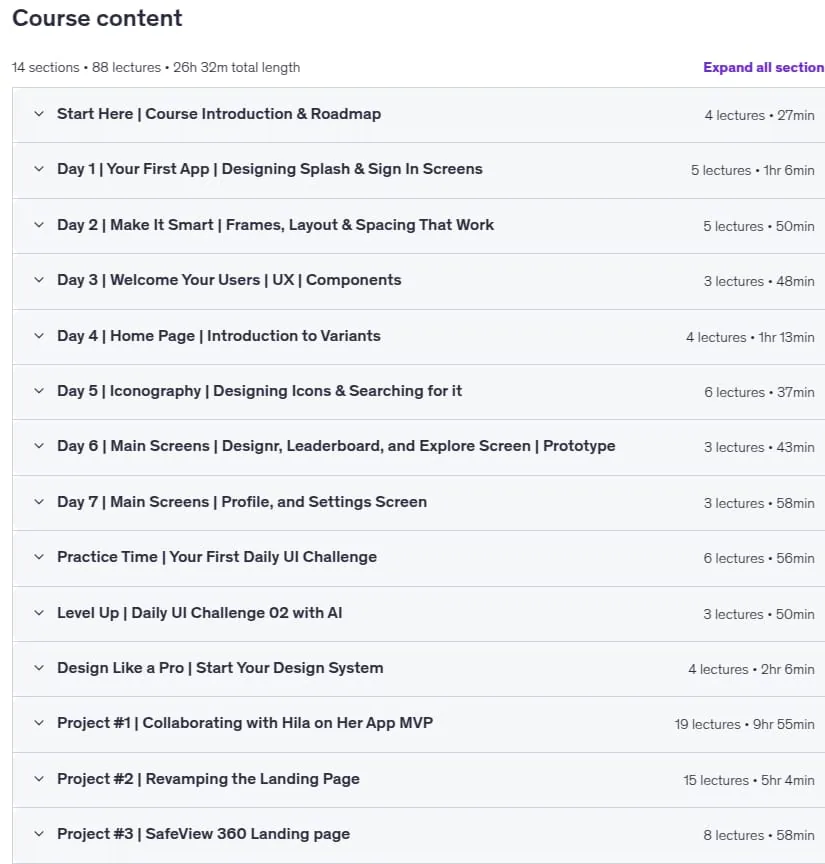Click Project #2 Revamping the Landing Page

click(208, 779)
